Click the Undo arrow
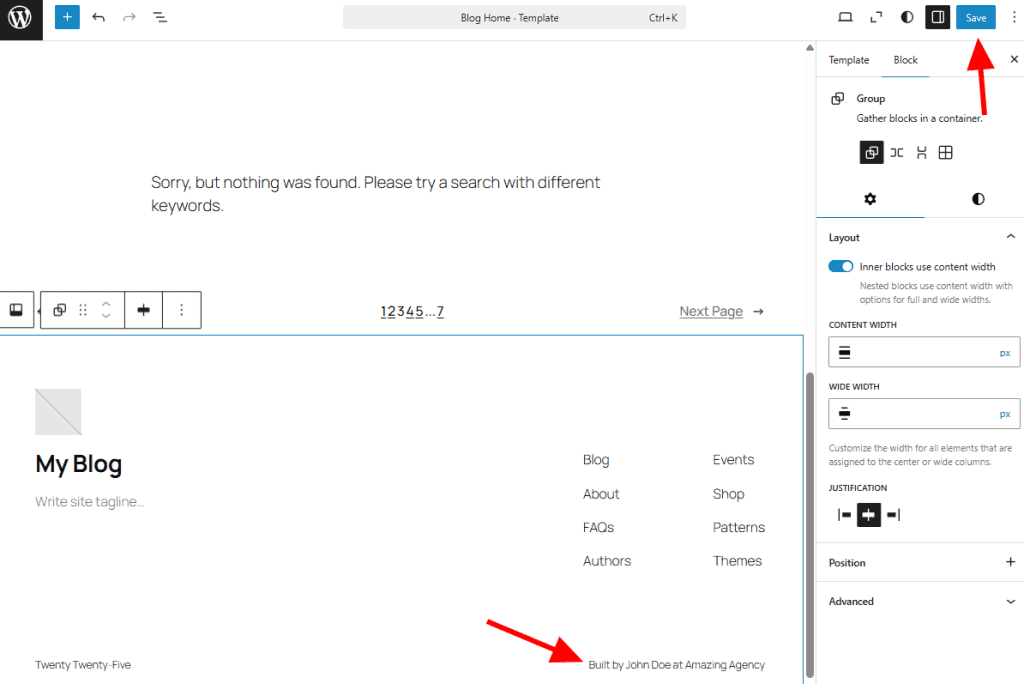The width and height of the screenshot is (1024, 684). [x=96, y=17]
